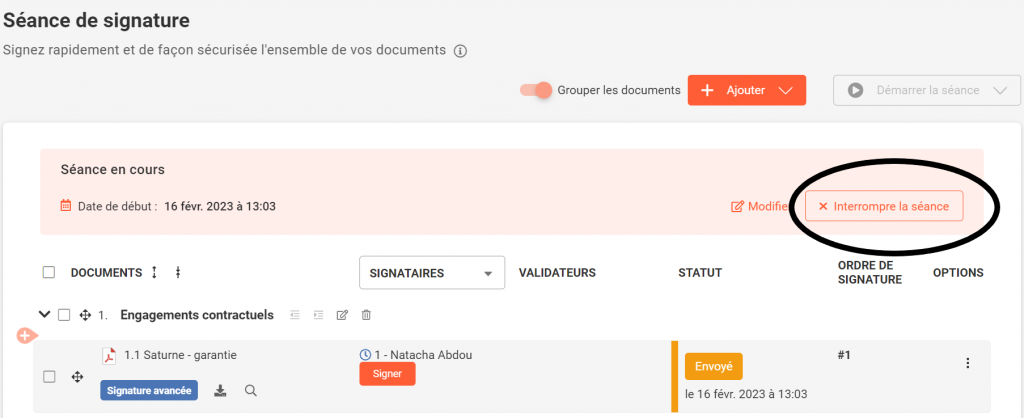Viewport: 1024px width, 418px height.
Task: Click the outdent icon for Engagements contractuels
Action: tap(295, 315)
